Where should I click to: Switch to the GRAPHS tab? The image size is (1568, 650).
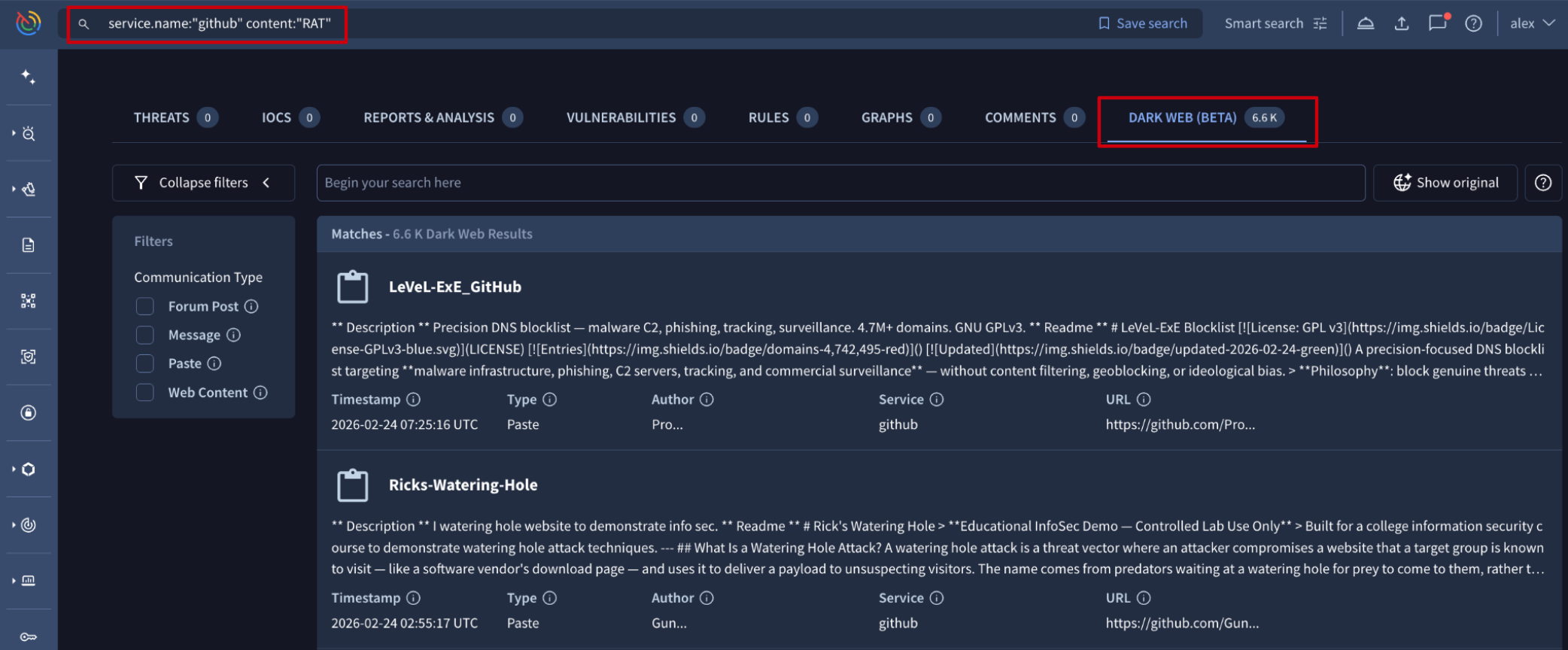901,117
